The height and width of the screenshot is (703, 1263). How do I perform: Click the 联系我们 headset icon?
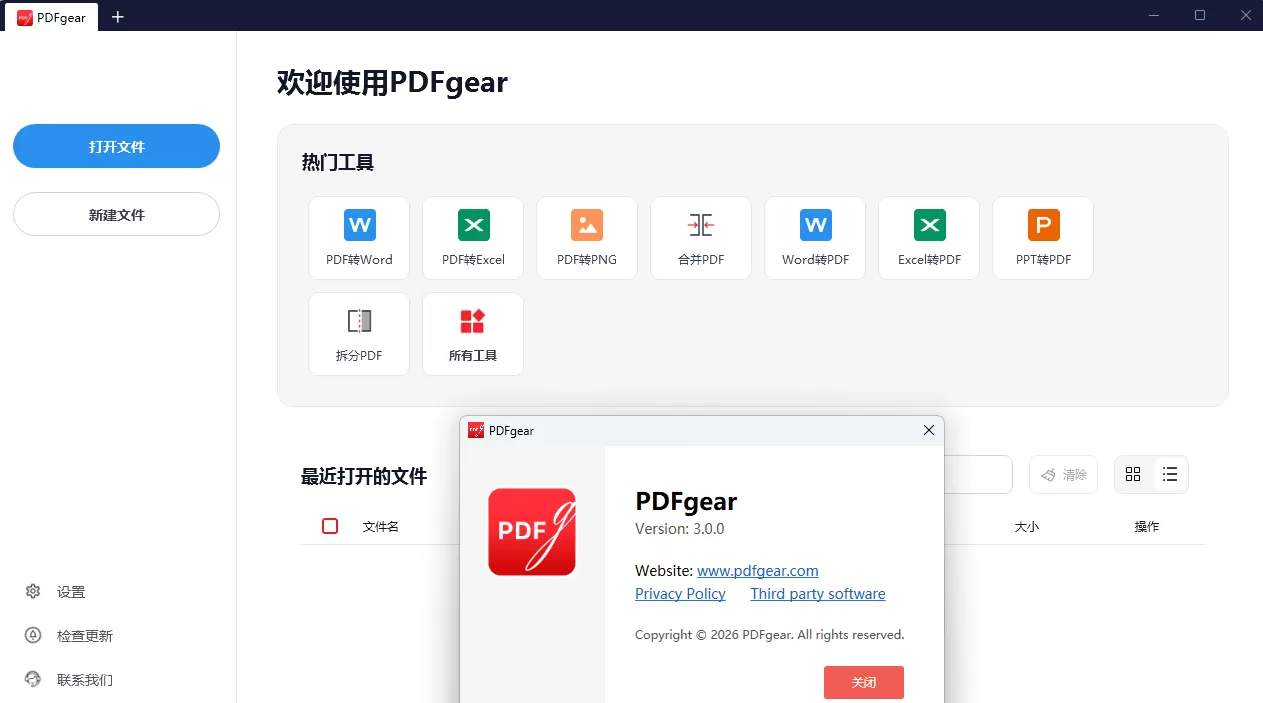[33, 679]
